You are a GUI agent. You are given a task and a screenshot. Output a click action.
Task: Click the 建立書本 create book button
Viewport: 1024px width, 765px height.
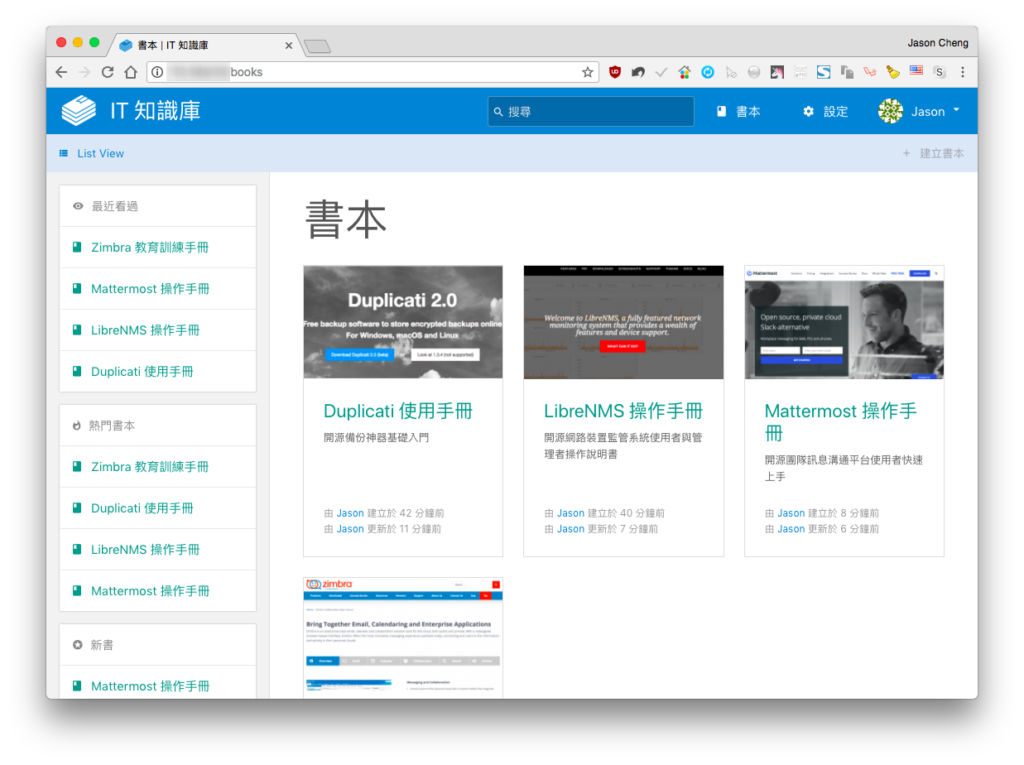coord(933,154)
